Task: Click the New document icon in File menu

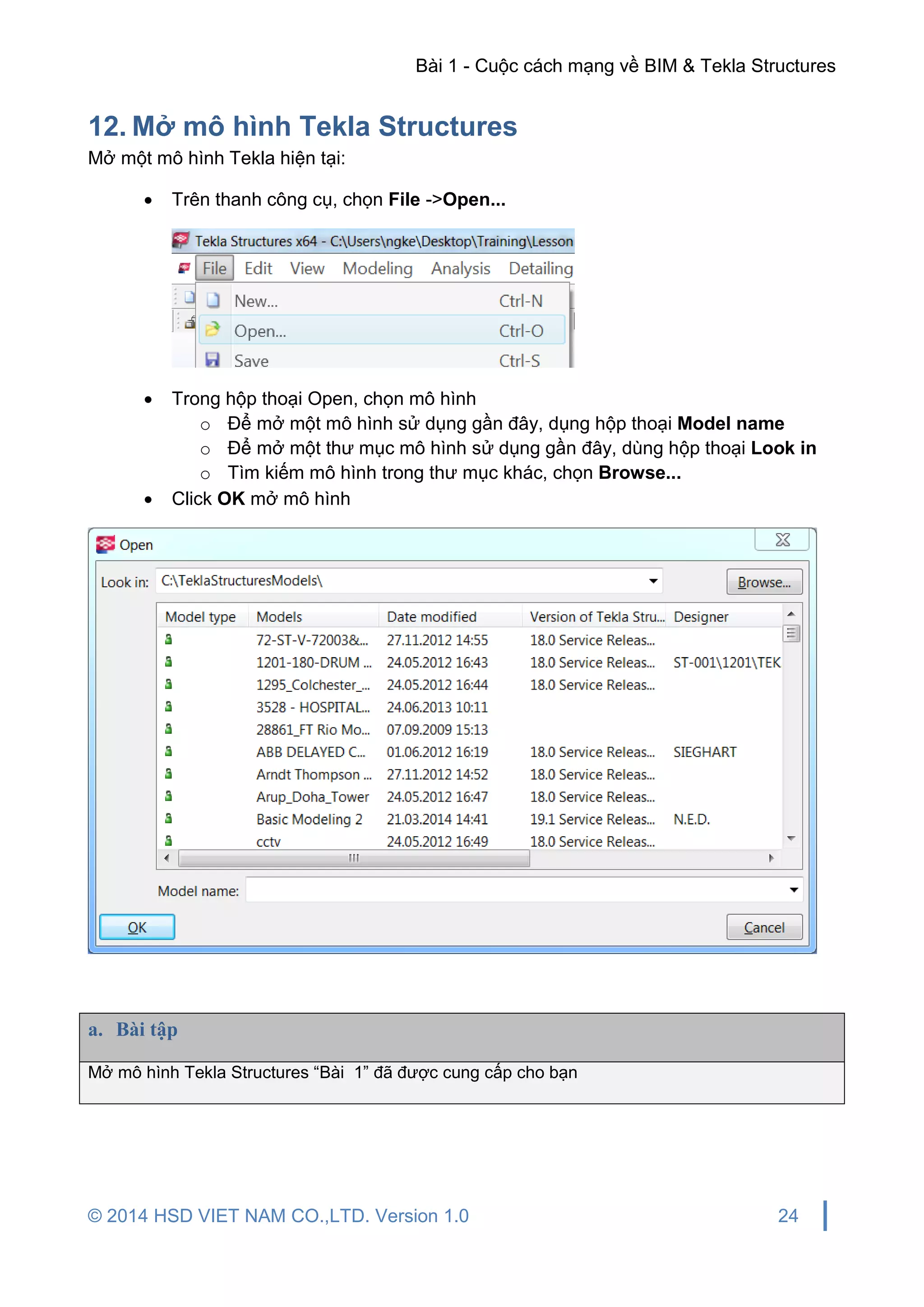Action: pos(213,300)
